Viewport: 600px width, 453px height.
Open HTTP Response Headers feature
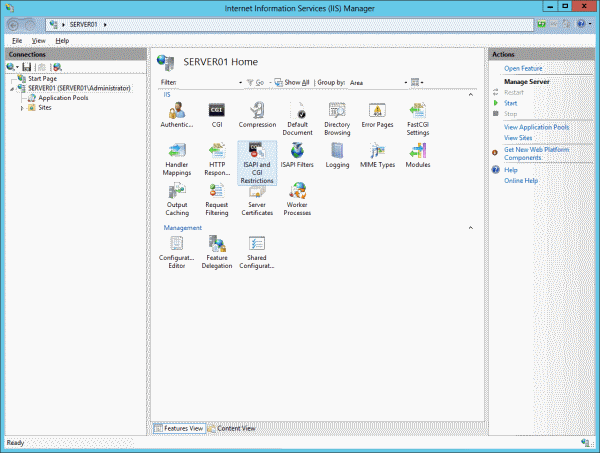point(217,159)
